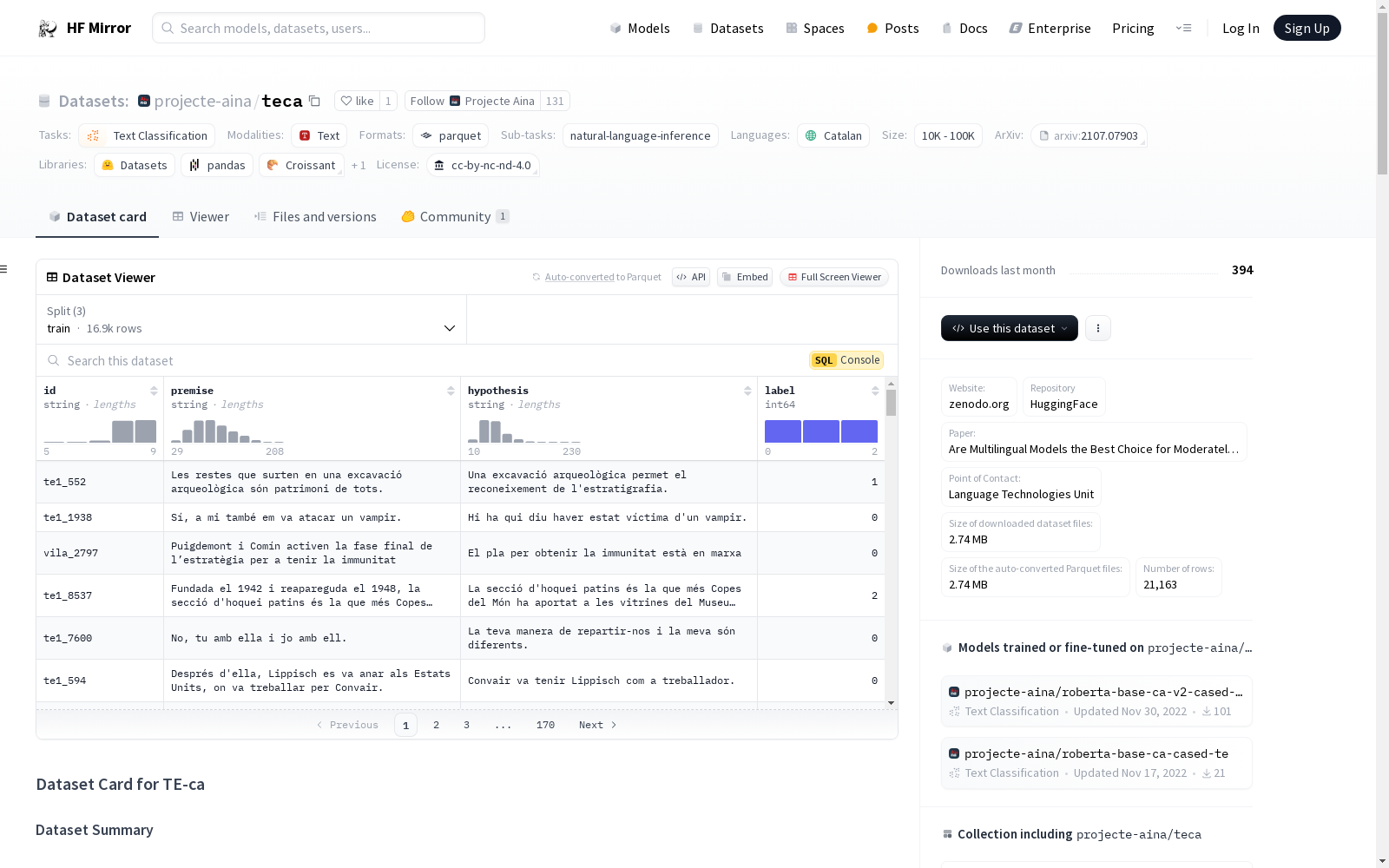Select the Catalan language tag
Screen dimensions: 1389x868
(x=833, y=135)
